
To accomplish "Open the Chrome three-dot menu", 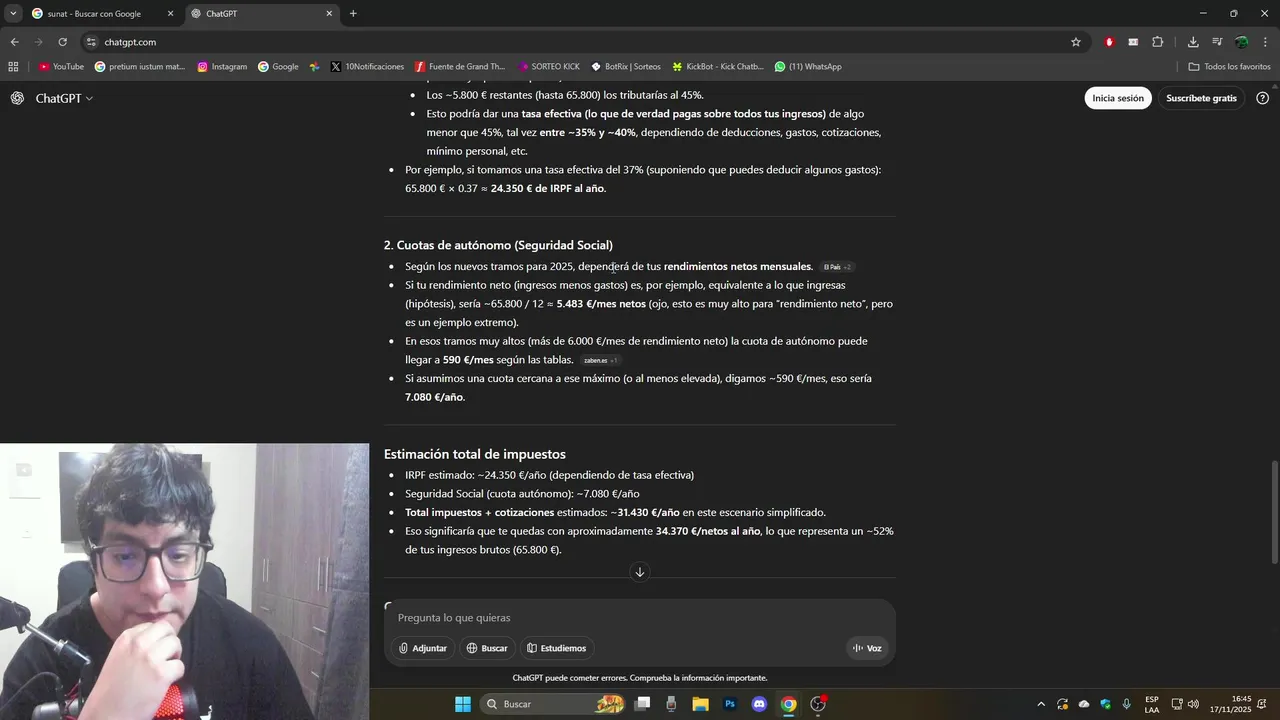I will click(1266, 42).
